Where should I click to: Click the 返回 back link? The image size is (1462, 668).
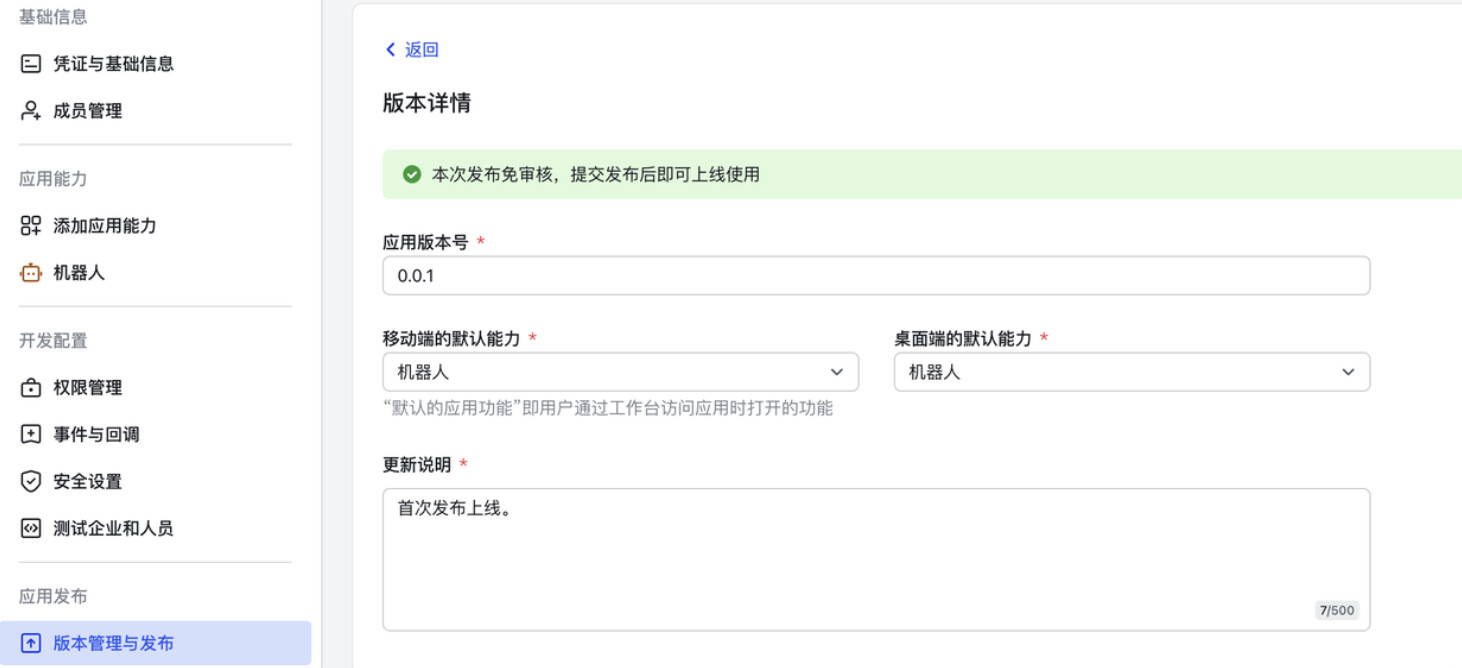click(x=421, y=50)
